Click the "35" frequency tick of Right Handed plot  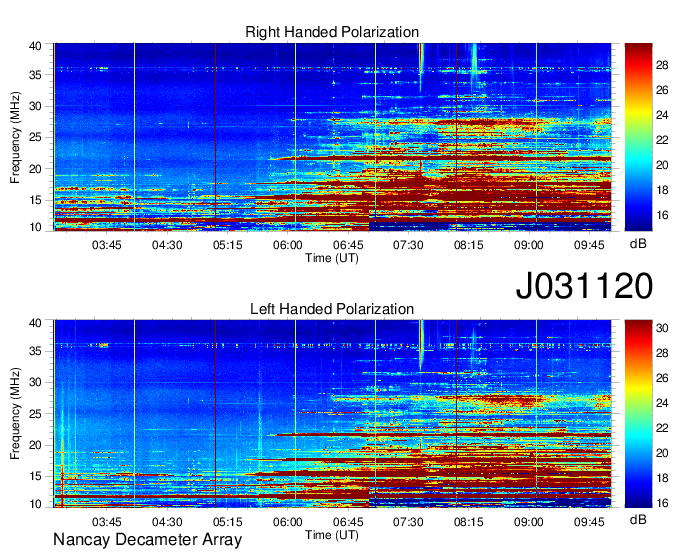coord(35,75)
